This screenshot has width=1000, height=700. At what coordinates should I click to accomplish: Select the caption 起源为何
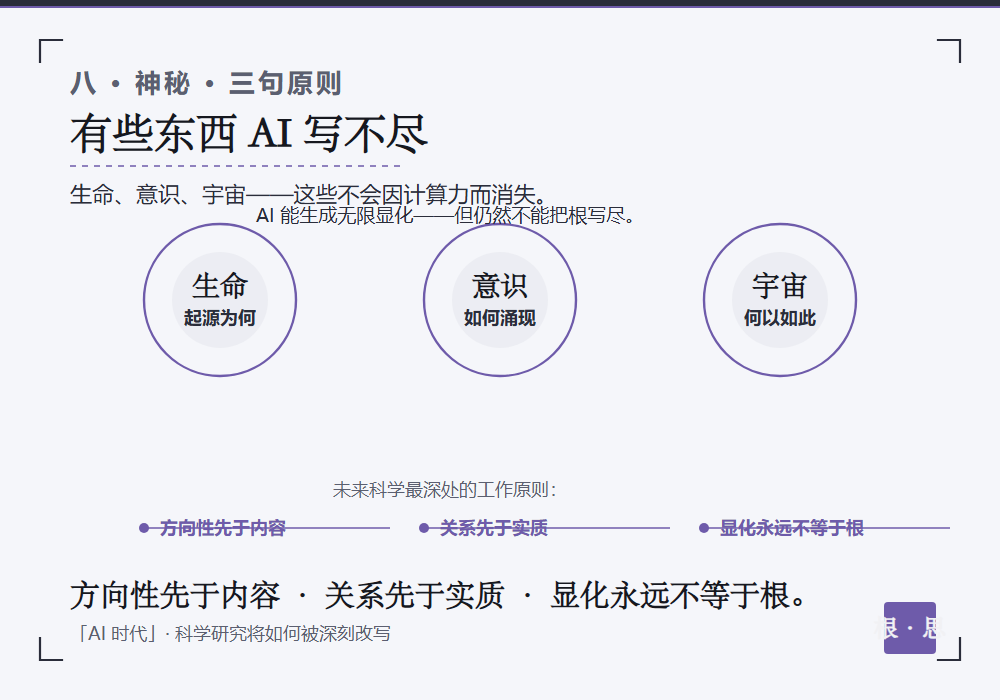tap(220, 317)
